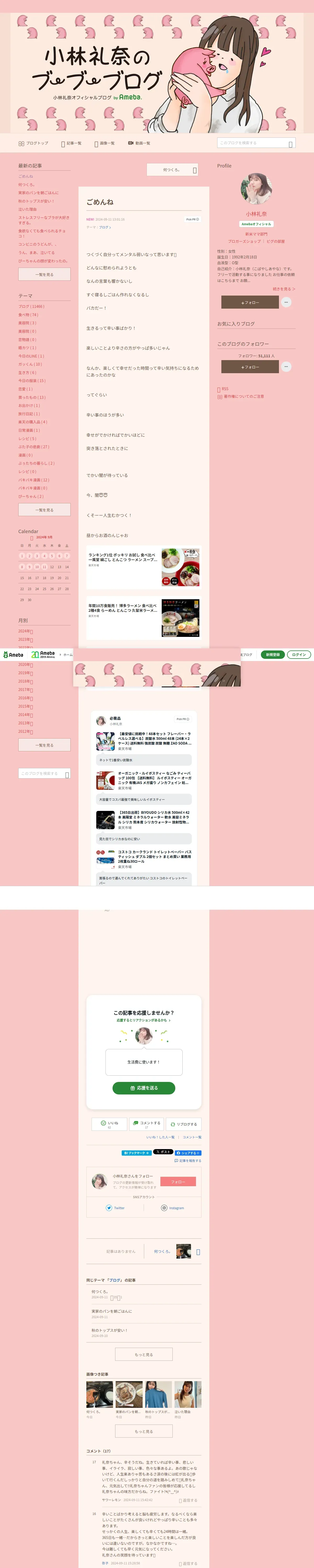Click the Amebaオフィシャル badge

point(256,224)
